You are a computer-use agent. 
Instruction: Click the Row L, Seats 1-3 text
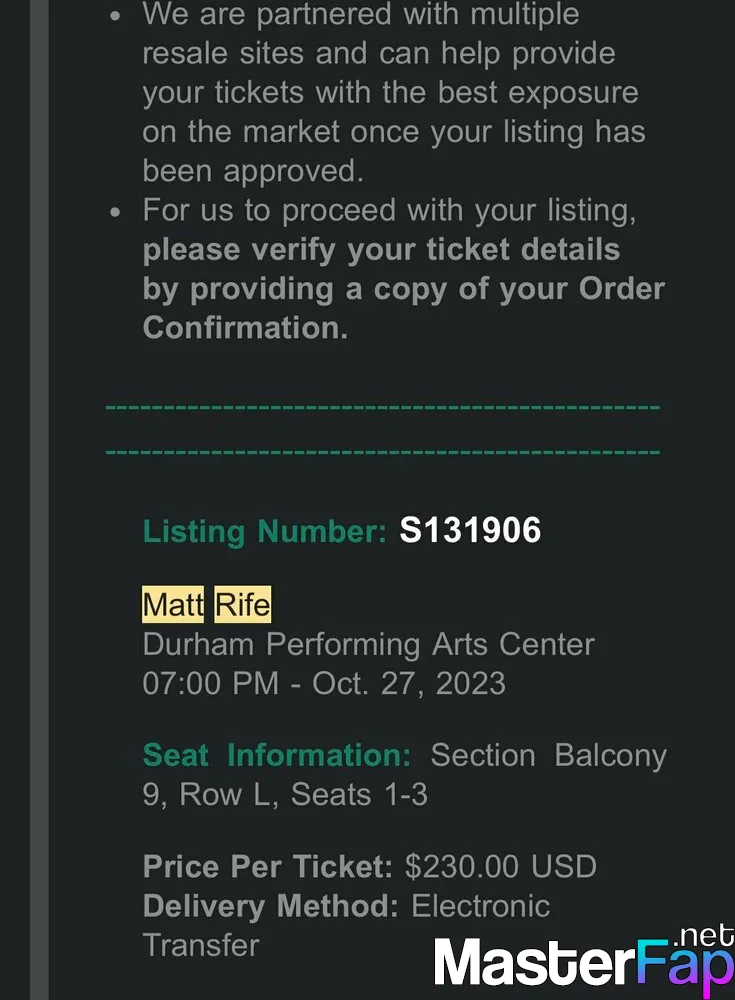click(x=303, y=795)
